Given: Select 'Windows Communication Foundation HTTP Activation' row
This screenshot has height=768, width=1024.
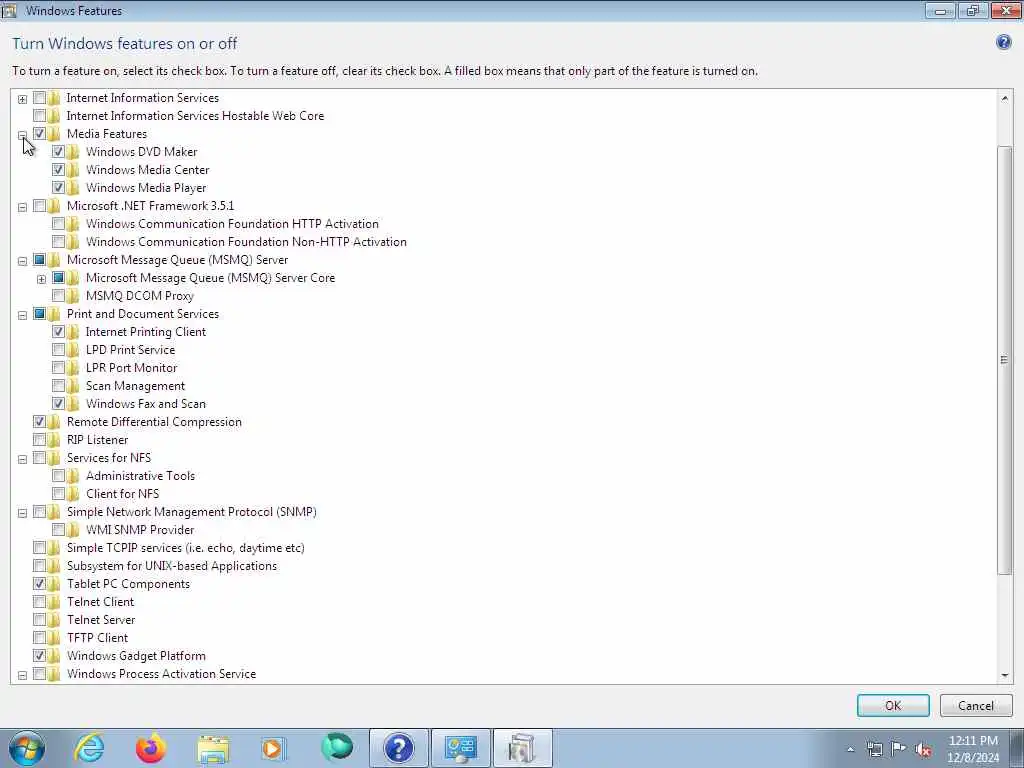Looking at the screenshot, I should click(232, 223).
